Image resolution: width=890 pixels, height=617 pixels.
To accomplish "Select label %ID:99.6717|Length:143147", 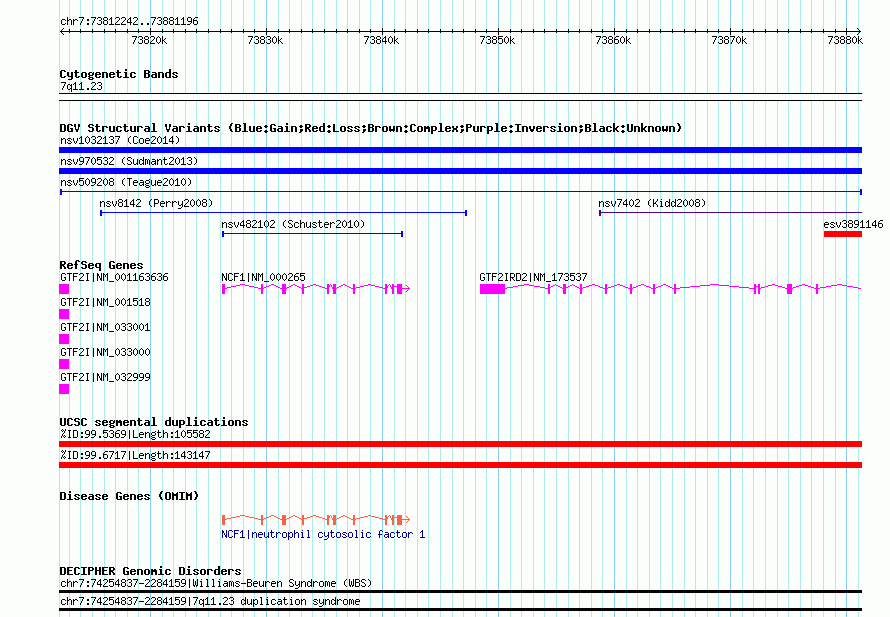I will click(x=135, y=456).
